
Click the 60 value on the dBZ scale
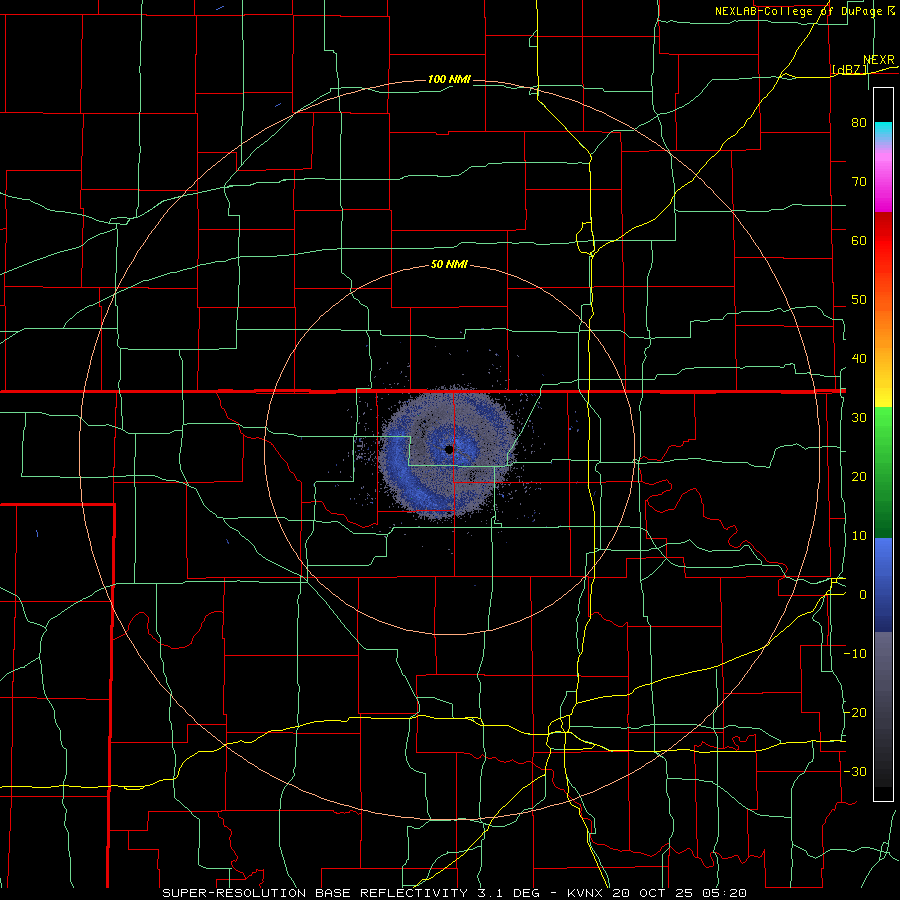(859, 240)
